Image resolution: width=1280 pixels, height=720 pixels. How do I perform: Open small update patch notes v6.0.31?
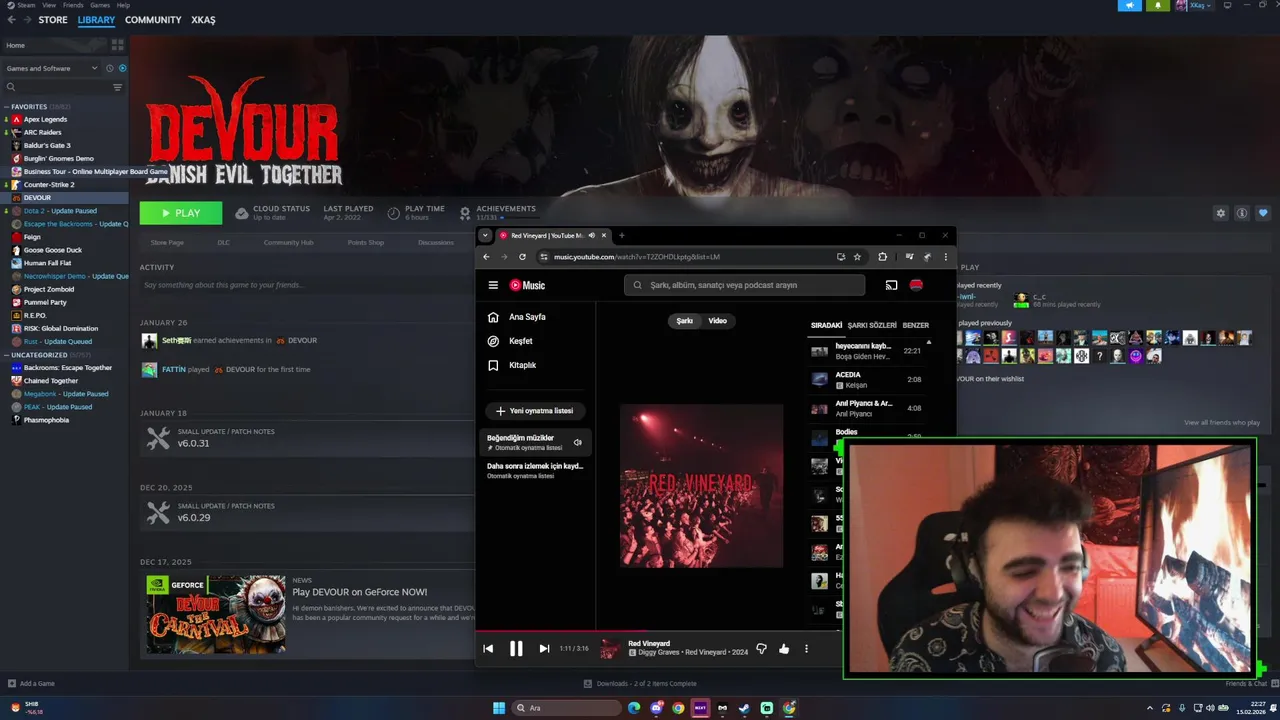coord(306,438)
